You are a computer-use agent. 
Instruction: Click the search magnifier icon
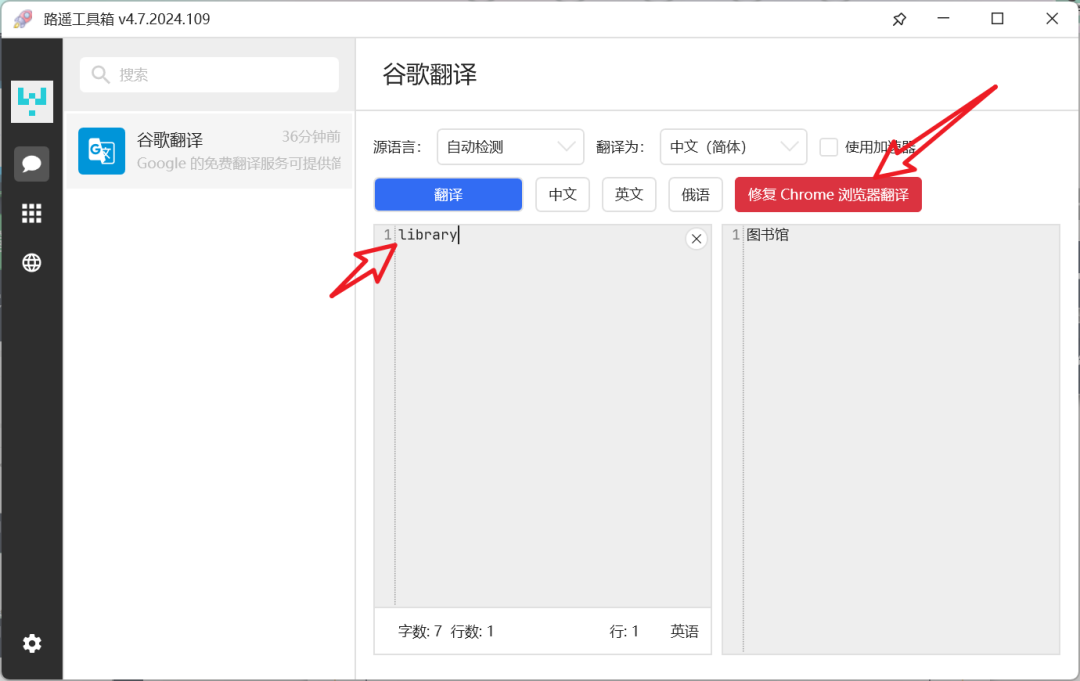(101, 74)
